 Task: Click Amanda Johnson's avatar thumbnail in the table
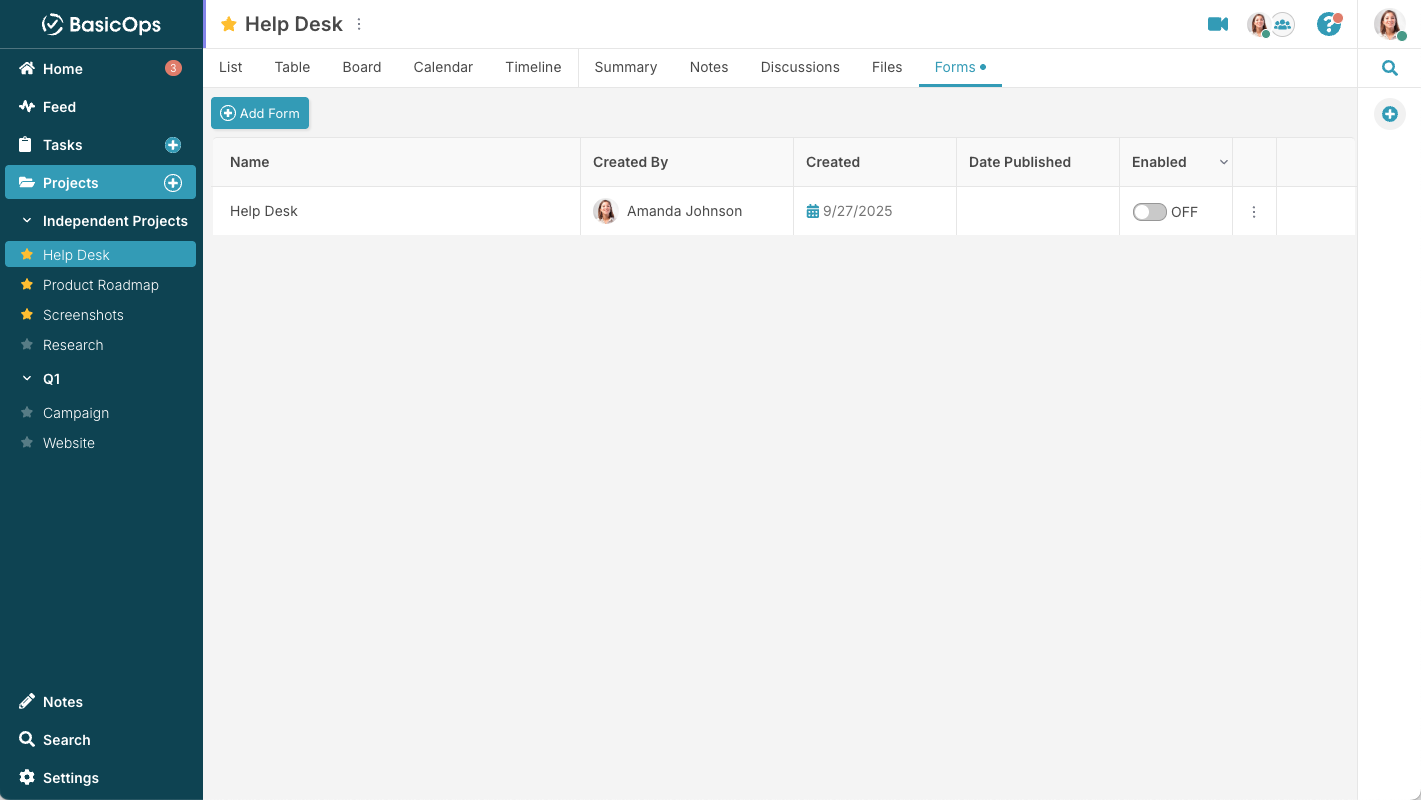[x=605, y=211]
